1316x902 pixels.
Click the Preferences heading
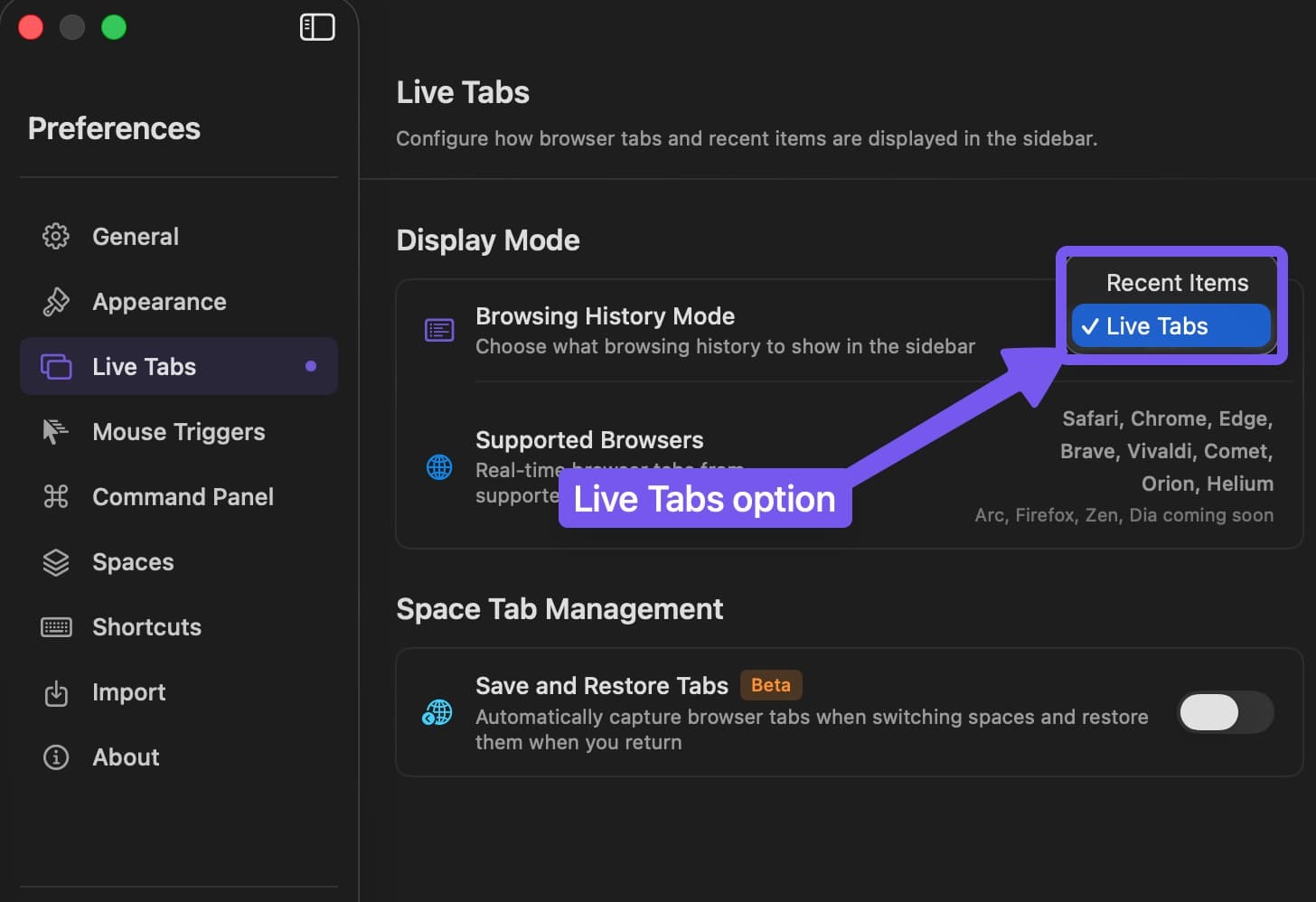(114, 128)
